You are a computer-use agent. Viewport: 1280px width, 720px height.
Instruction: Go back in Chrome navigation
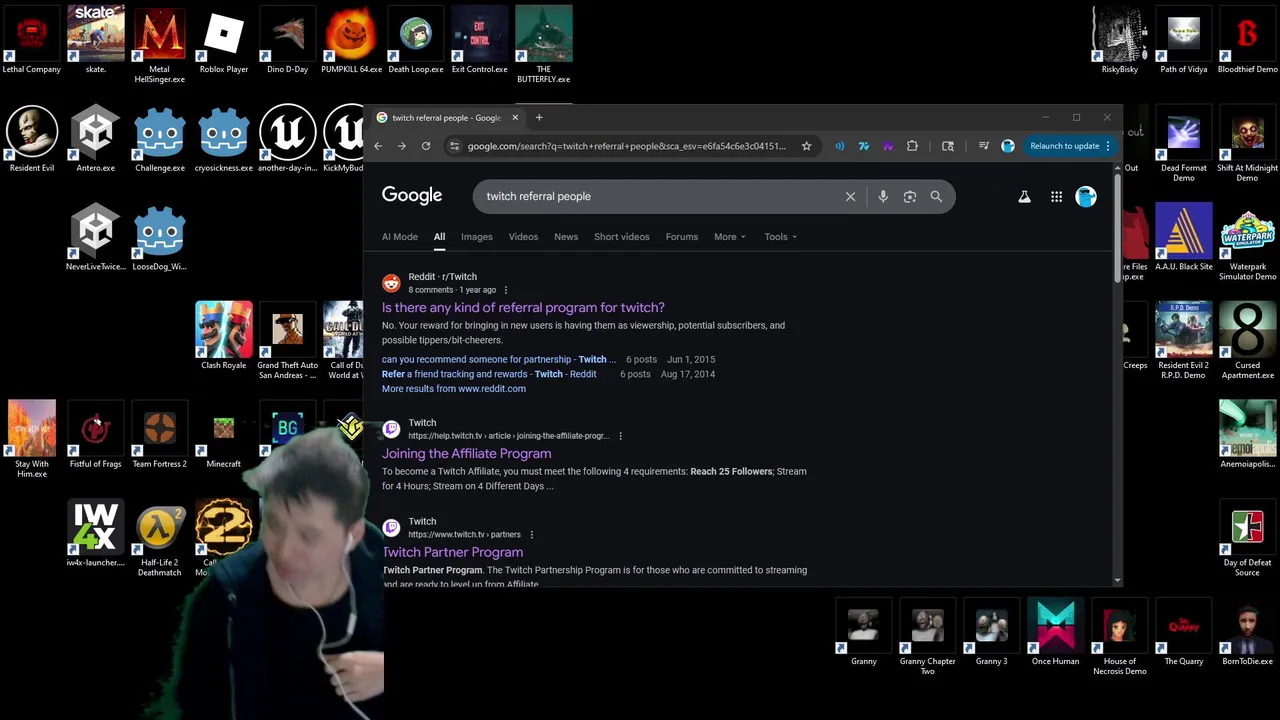coord(378,146)
